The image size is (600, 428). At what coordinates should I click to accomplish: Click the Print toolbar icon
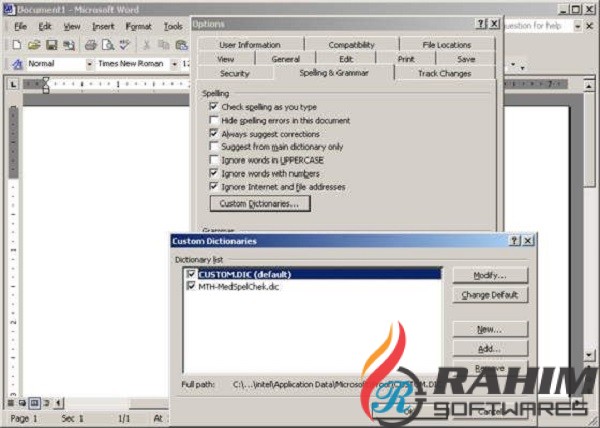90,45
